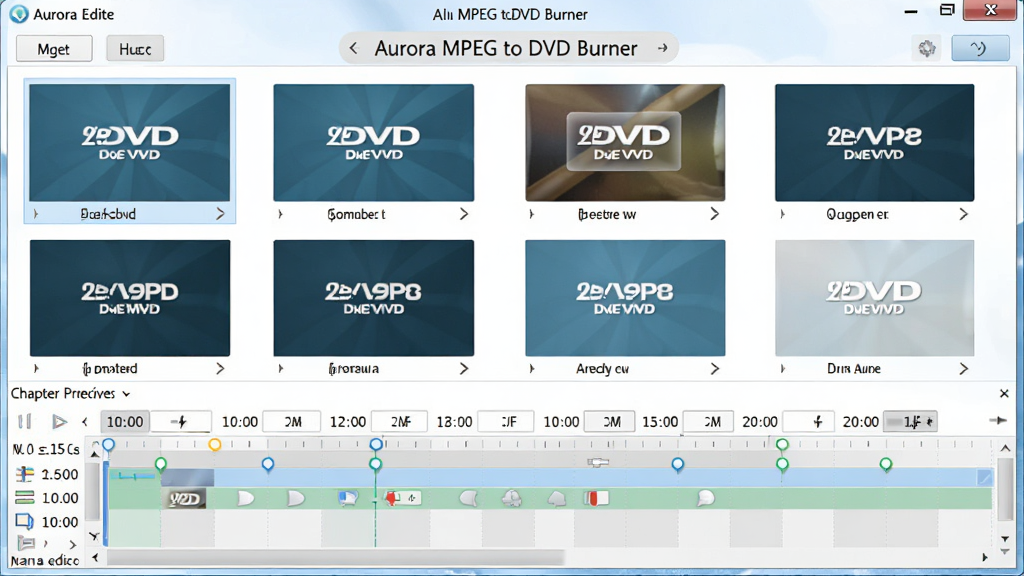Click the blue video track bar
1024x576 pixels.
(x=550, y=477)
